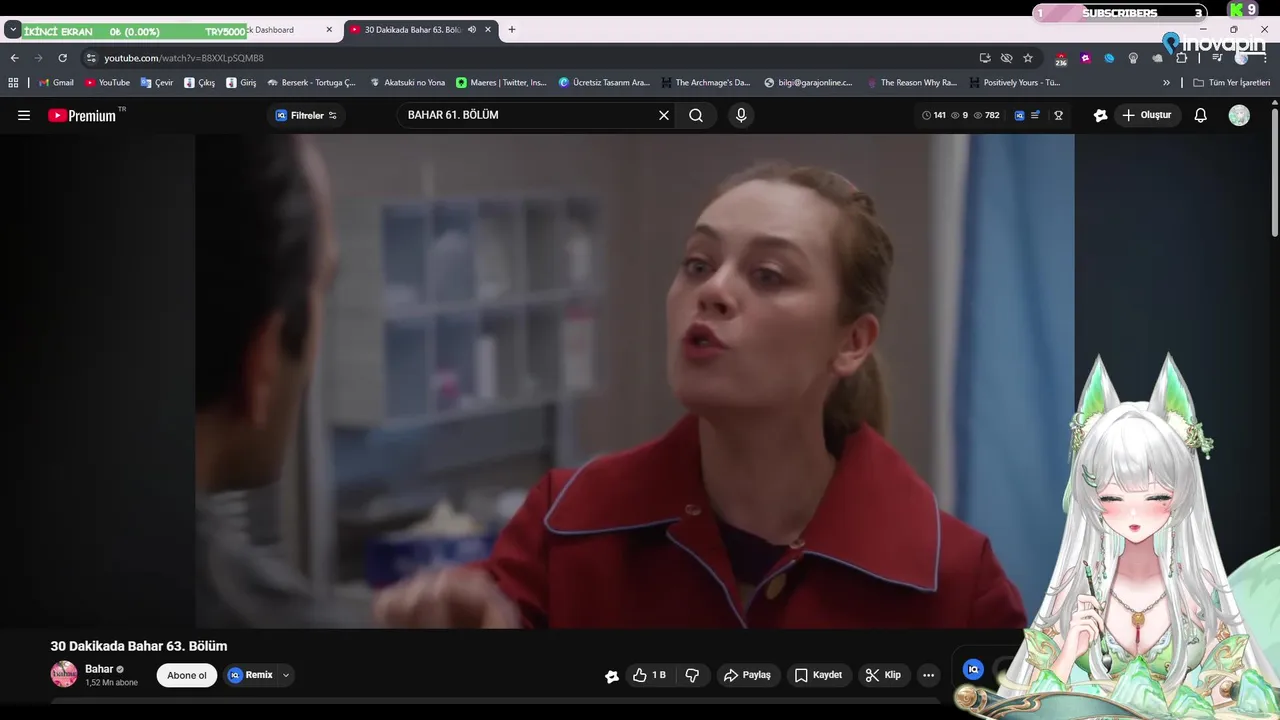This screenshot has height=720, width=1280.
Task: Open the YouTube bookmark
Action: click(107, 83)
